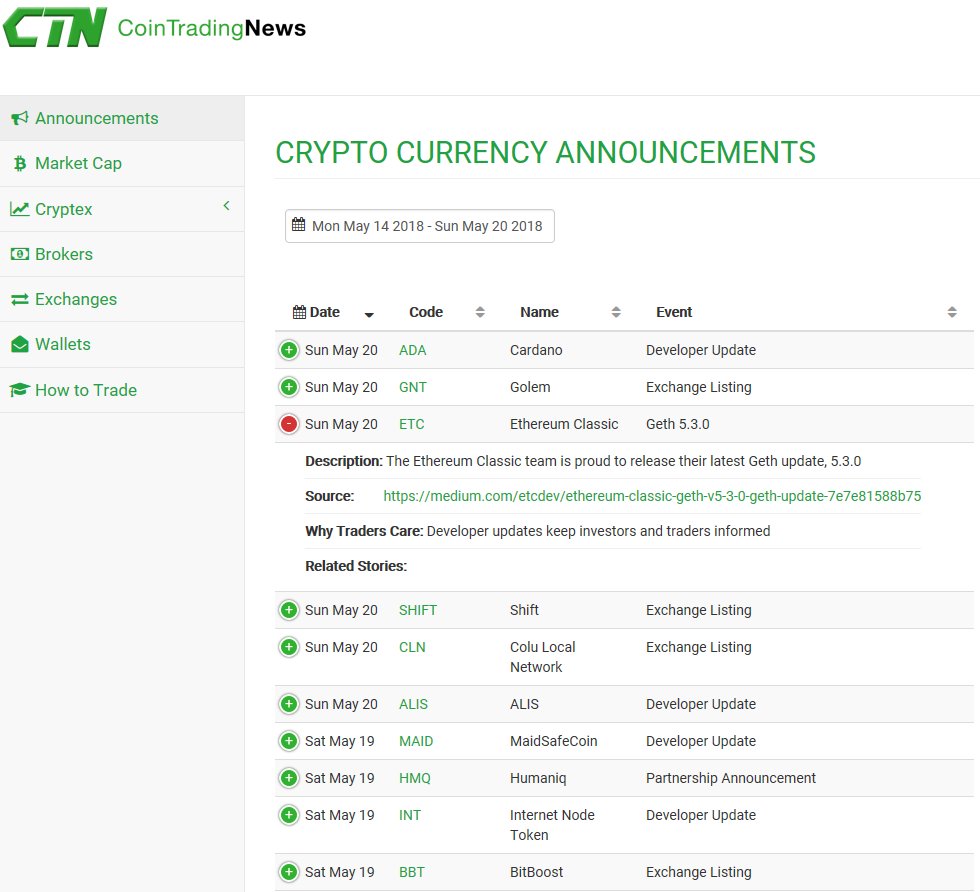Expand the Cryptex submenu chevron
This screenshot has width=980, height=892.
pyautogui.click(x=226, y=206)
